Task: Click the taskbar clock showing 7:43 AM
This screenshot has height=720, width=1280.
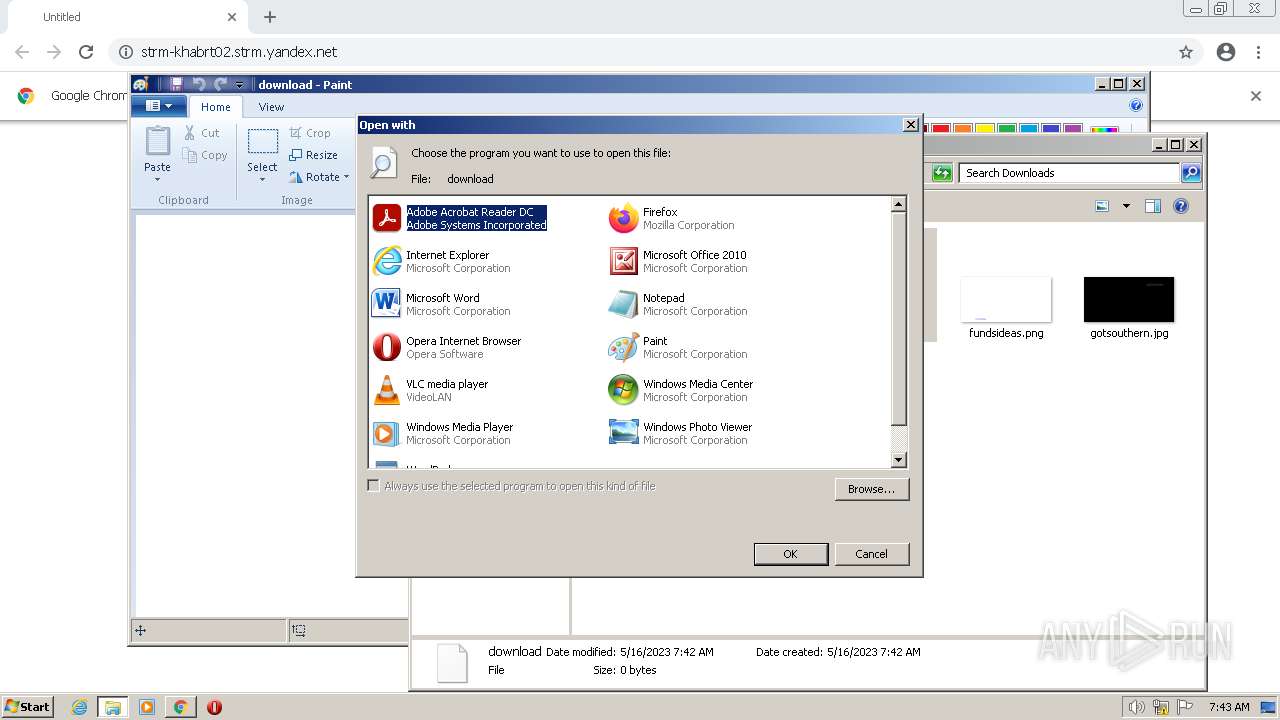Action: coord(1229,707)
